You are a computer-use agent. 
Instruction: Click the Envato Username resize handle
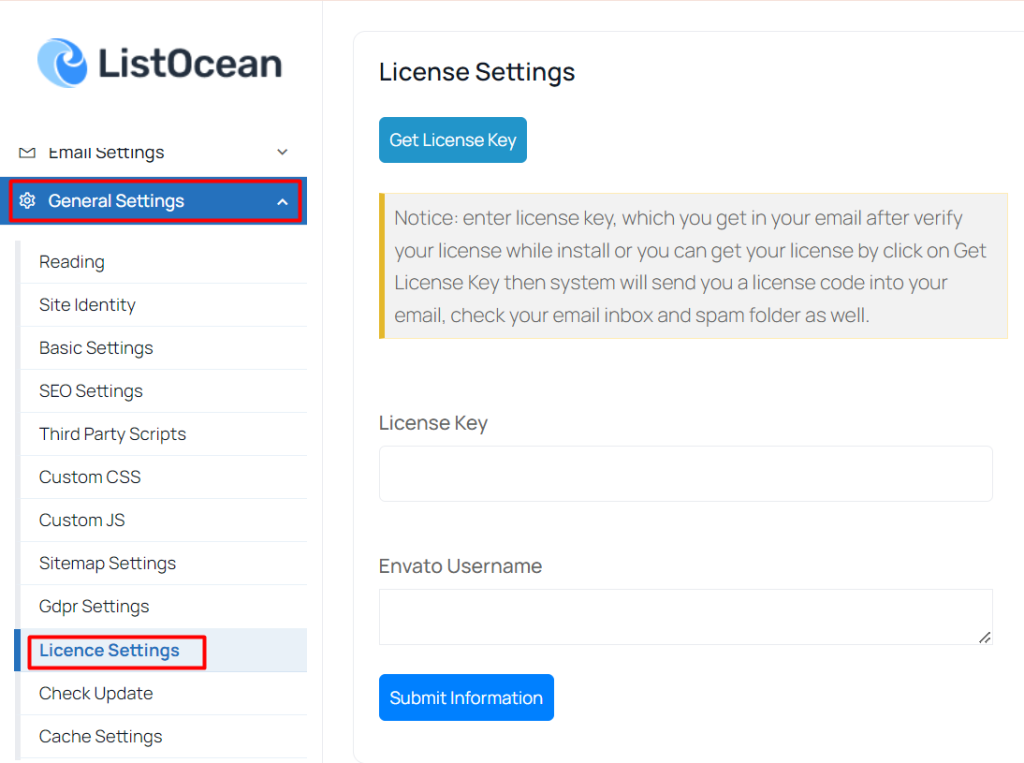pos(985,638)
